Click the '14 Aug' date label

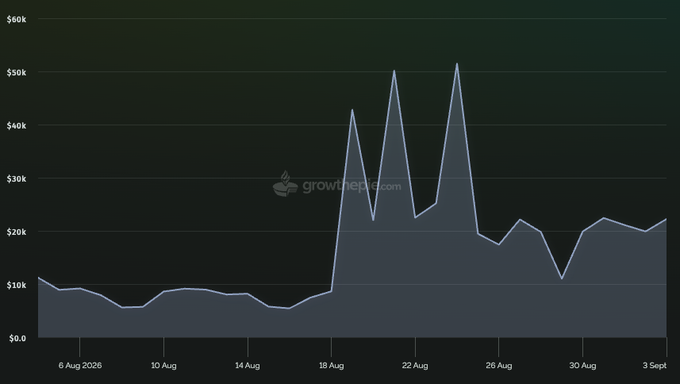pos(247,365)
